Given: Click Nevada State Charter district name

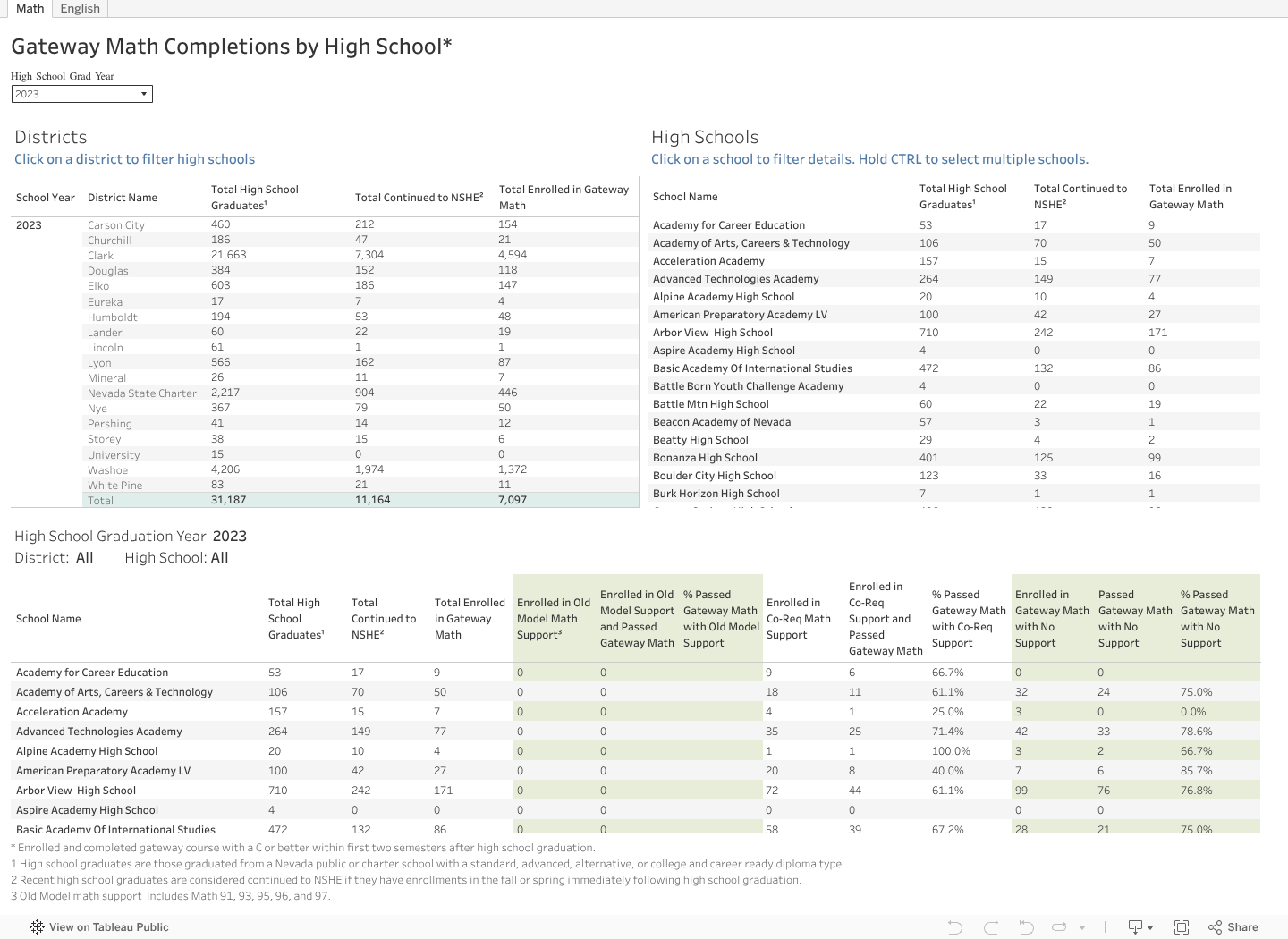Looking at the screenshot, I should pos(141,393).
